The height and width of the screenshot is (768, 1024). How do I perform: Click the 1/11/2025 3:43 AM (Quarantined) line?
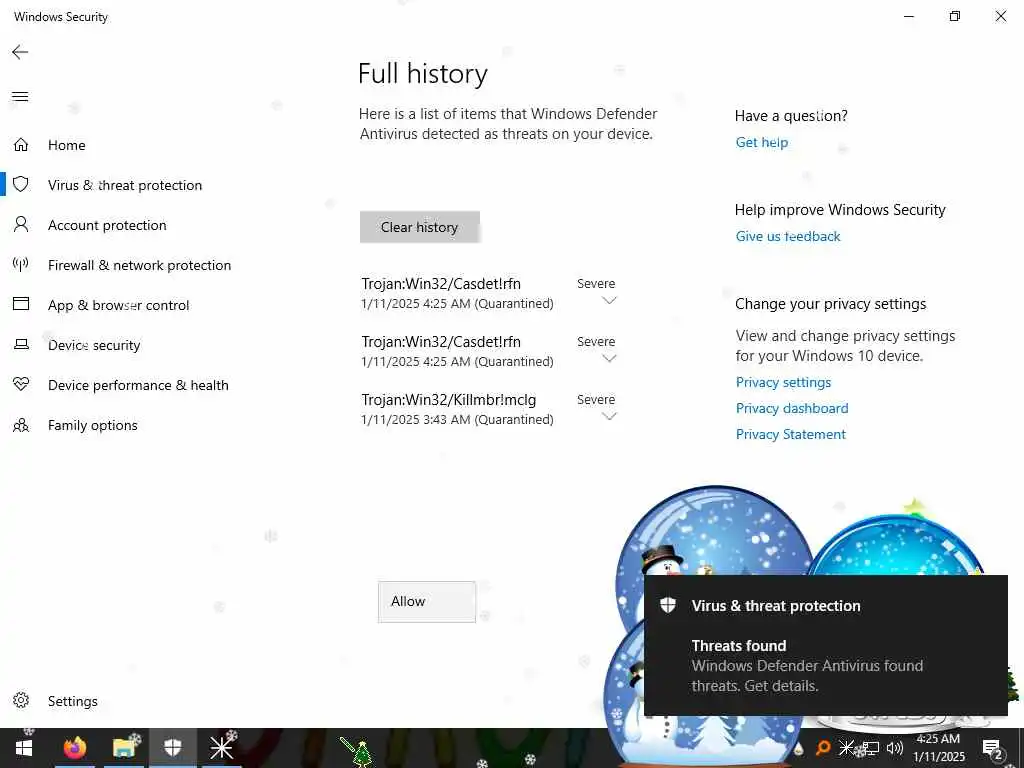457,419
